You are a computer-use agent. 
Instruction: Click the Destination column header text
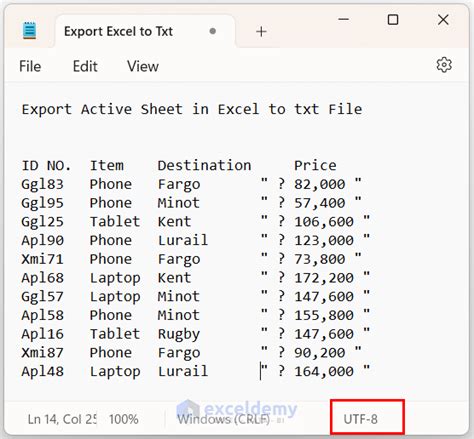[204, 166]
